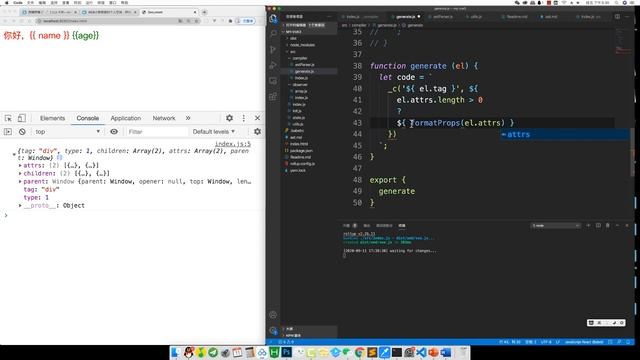The image size is (640, 360).
Task: Open VS Code Explorer icon
Action: coord(273,18)
